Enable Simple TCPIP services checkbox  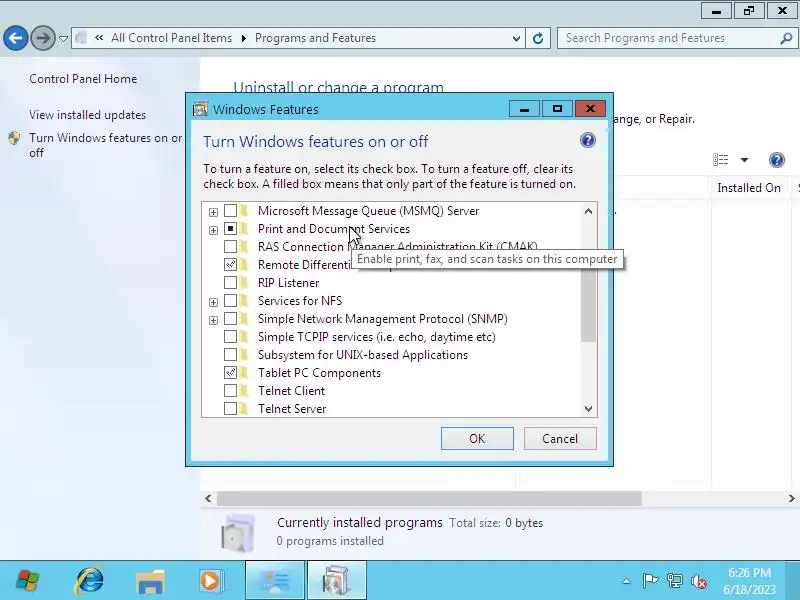coord(231,337)
